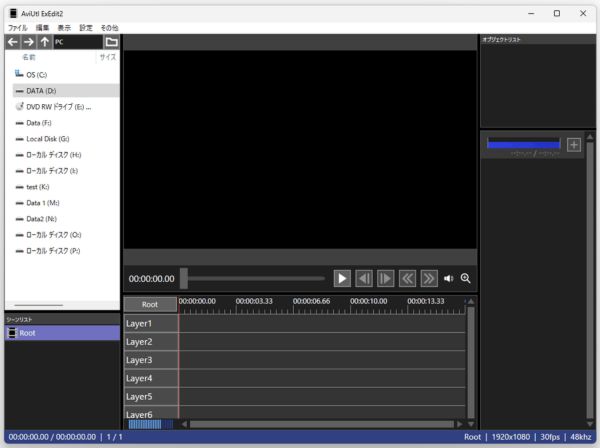This screenshot has height=448, width=600.
Task: Select the ローカル ディスク (O:) drive
Action: point(66,235)
